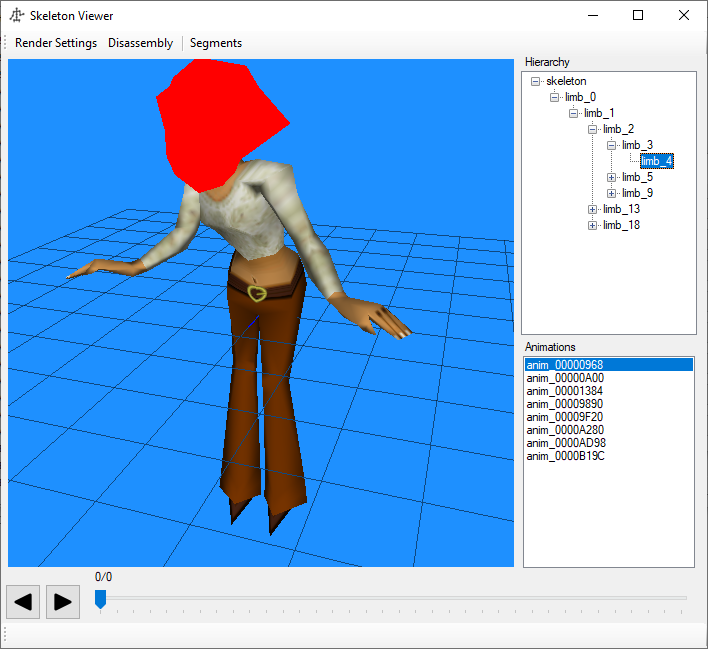Screen dimensions: 708x649
Task: Pick anim_0000A280 in the Animations list
Action: 565,430
